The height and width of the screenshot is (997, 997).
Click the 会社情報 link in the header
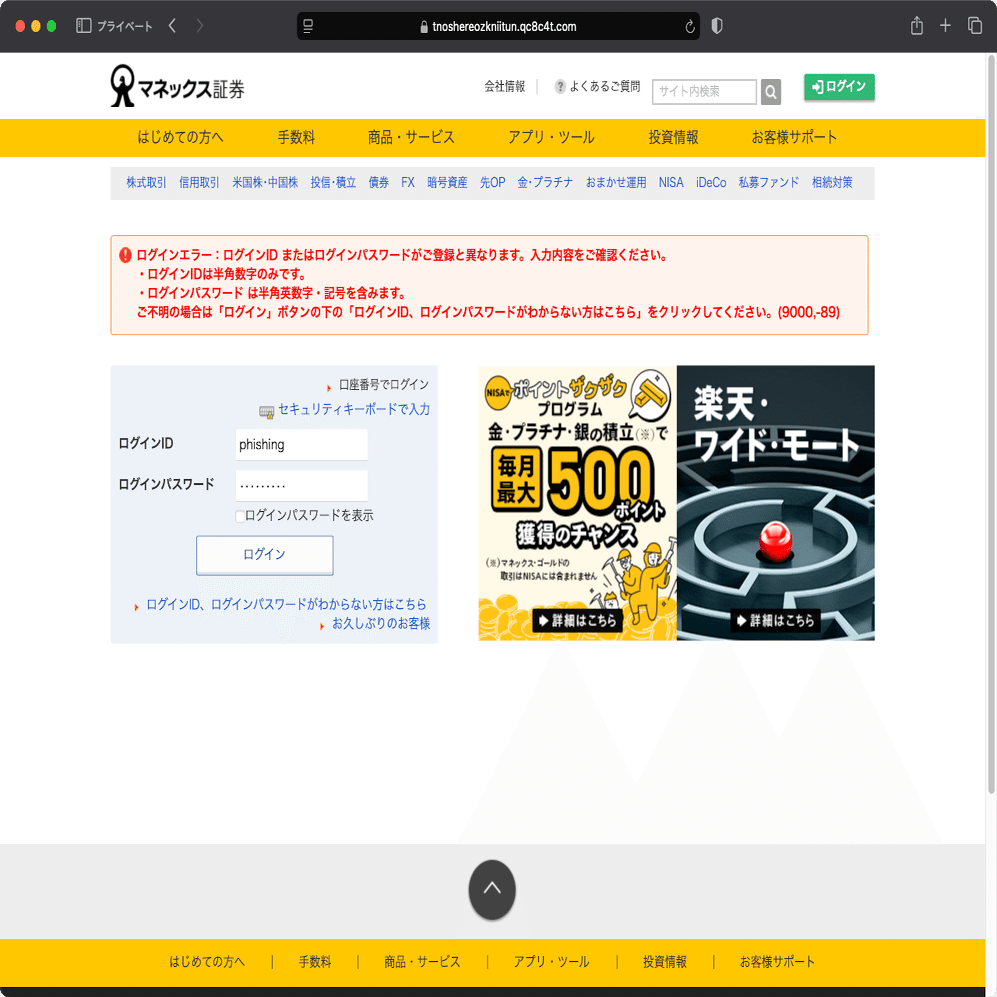(504, 86)
